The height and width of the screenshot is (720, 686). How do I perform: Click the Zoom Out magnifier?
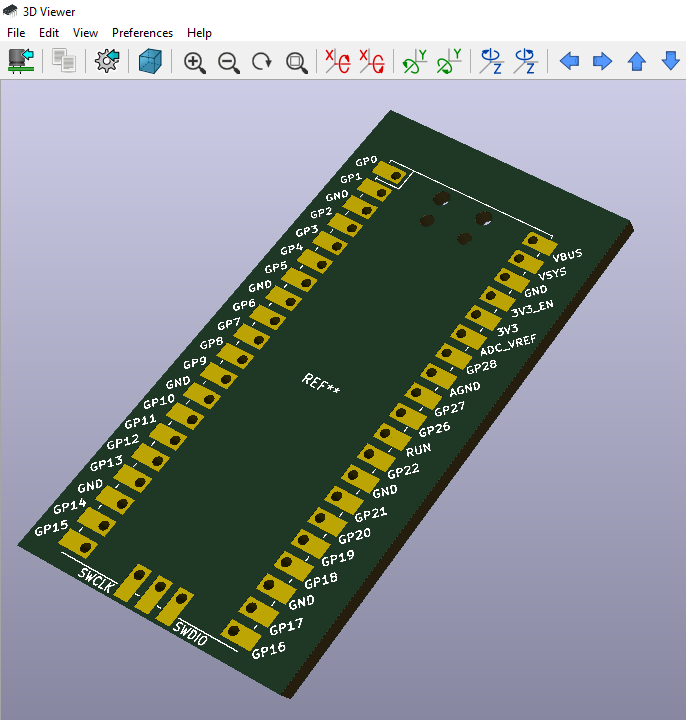tap(229, 62)
